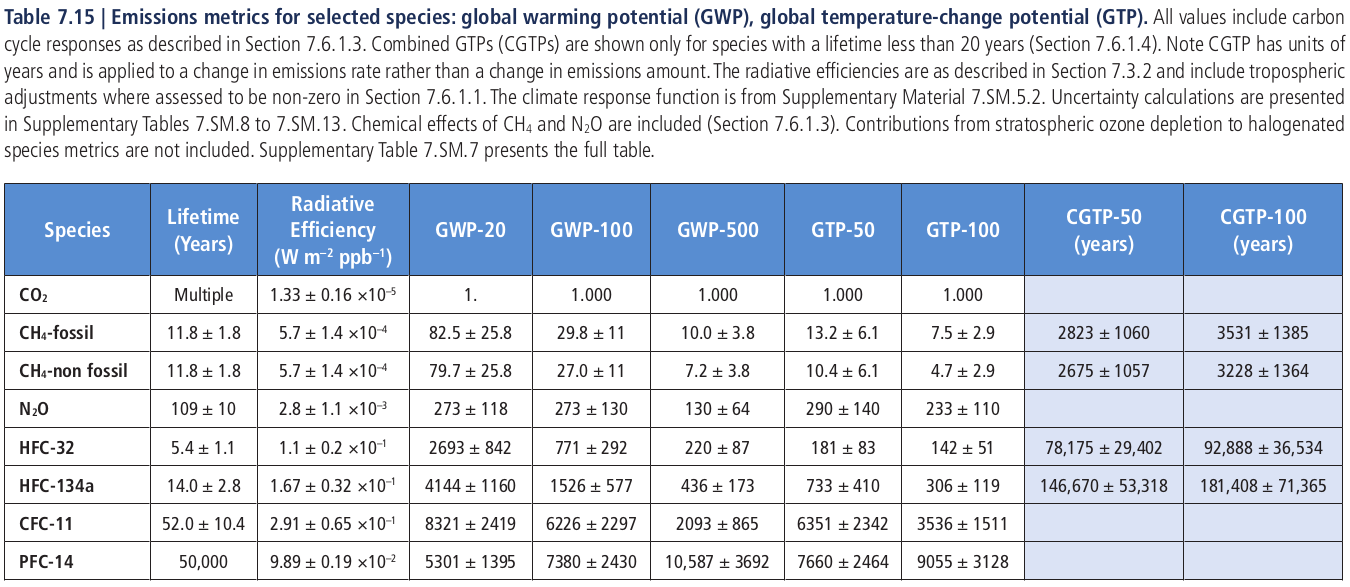Select the HFC-134a row label

click(54, 486)
